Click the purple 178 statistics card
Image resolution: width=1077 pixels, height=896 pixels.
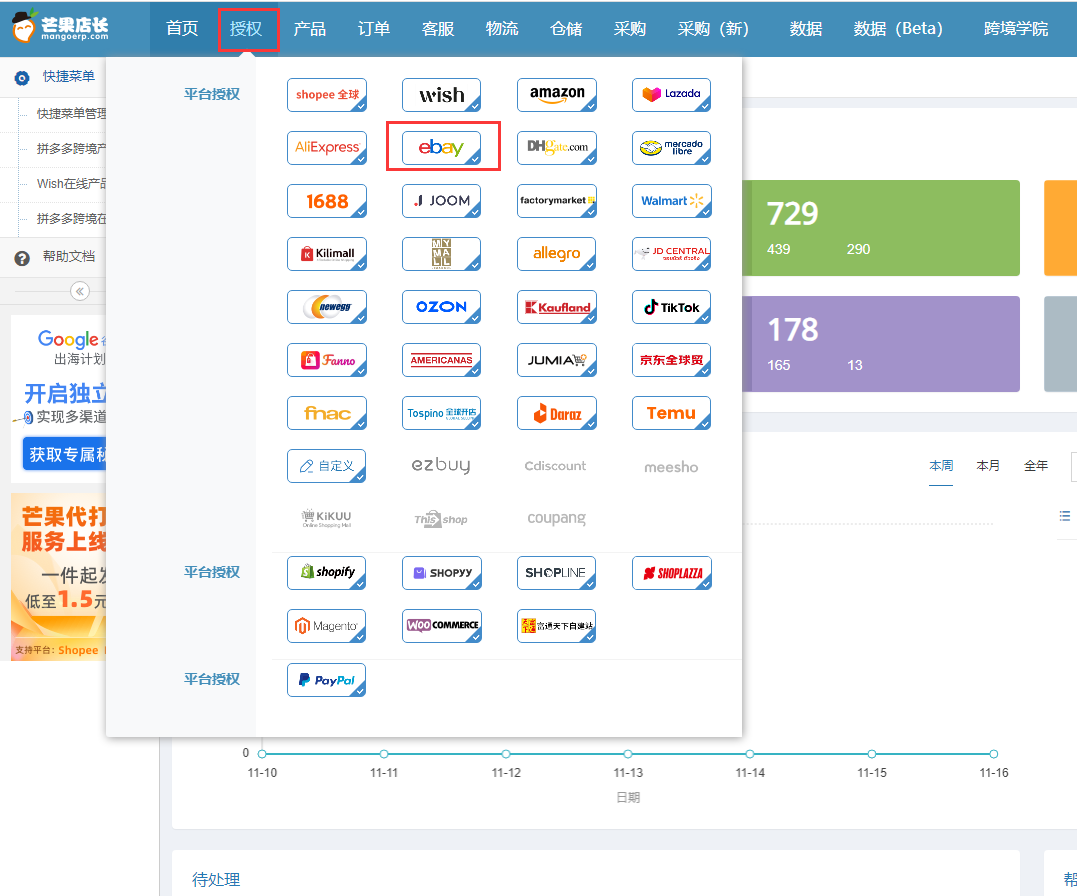pos(881,344)
